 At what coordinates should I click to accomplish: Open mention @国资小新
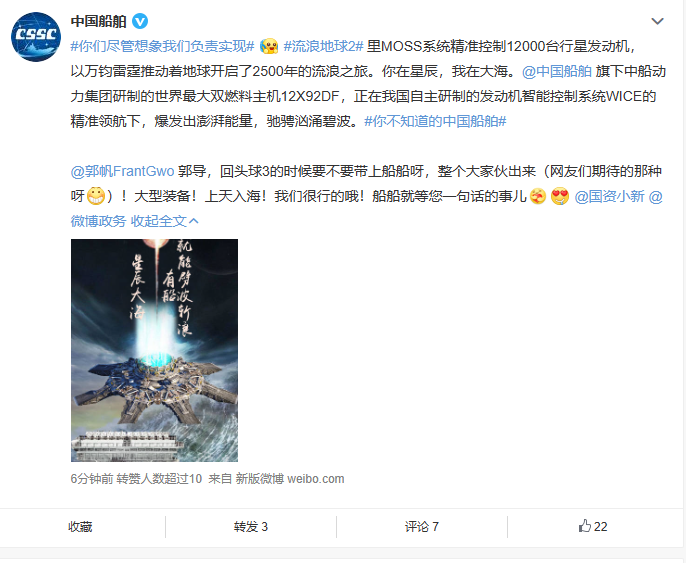pyautogui.click(x=609, y=196)
